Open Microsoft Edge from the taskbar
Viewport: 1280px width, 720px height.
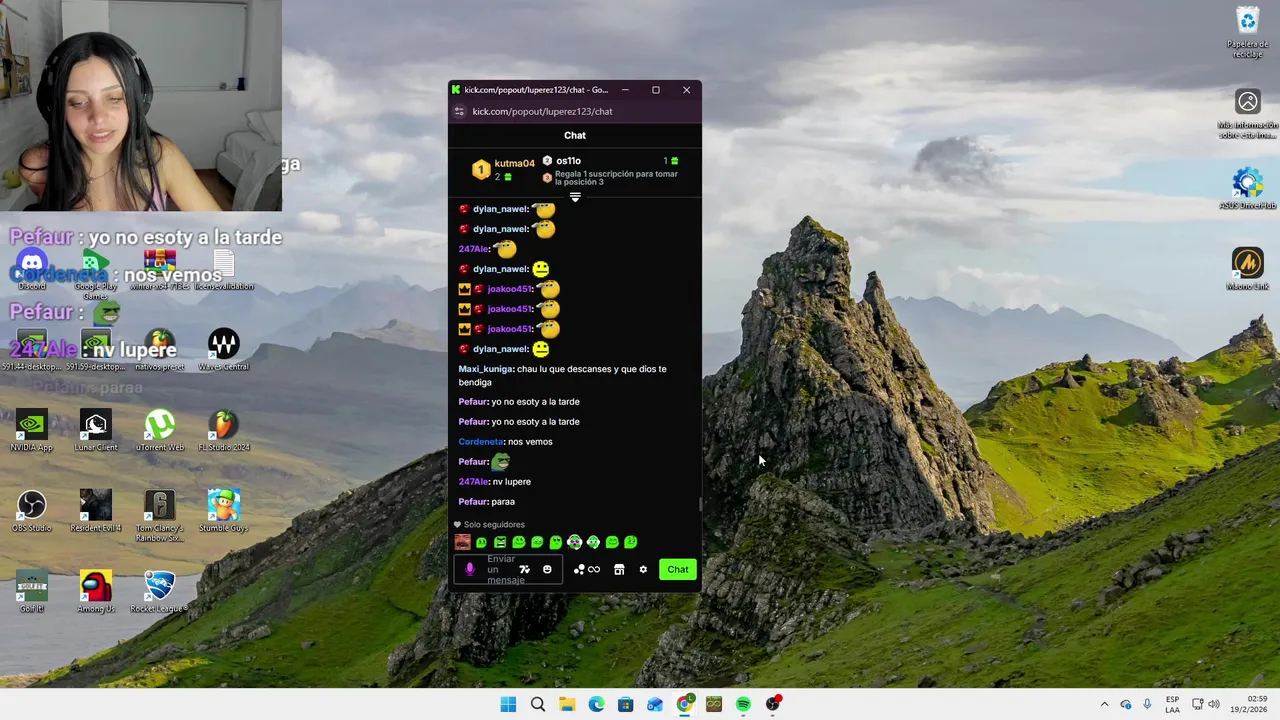(596, 705)
